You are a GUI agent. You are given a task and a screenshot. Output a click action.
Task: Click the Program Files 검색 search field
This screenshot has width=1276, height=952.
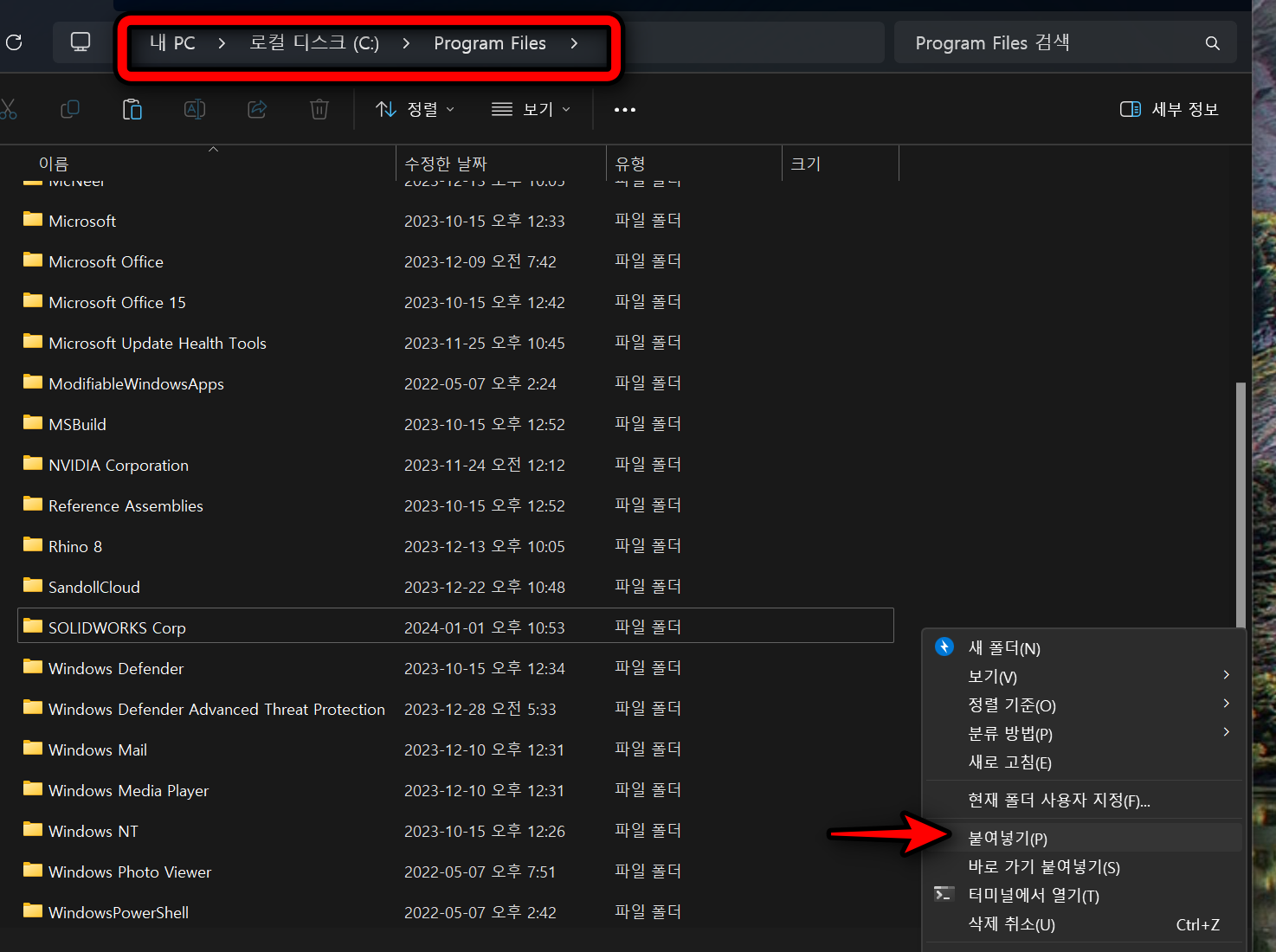pyautogui.click(x=1065, y=42)
